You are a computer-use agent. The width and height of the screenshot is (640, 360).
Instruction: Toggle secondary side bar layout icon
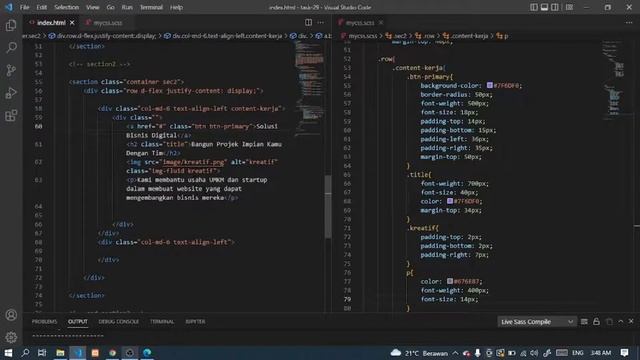(555, 7)
